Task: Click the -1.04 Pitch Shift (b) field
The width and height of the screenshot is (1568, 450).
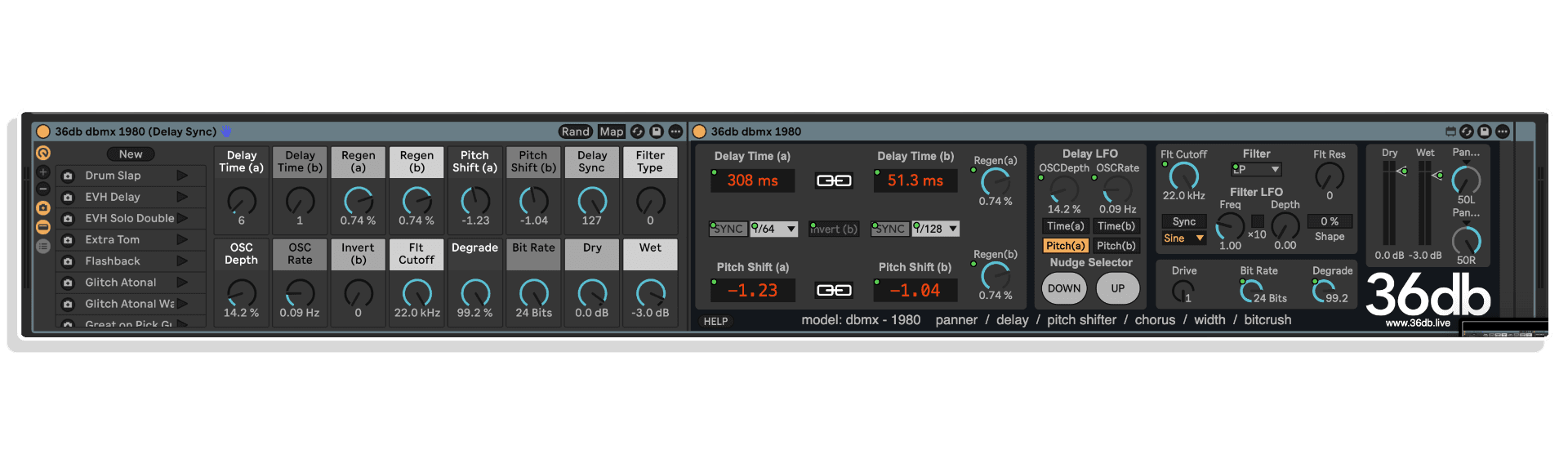Action: tap(915, 290)
